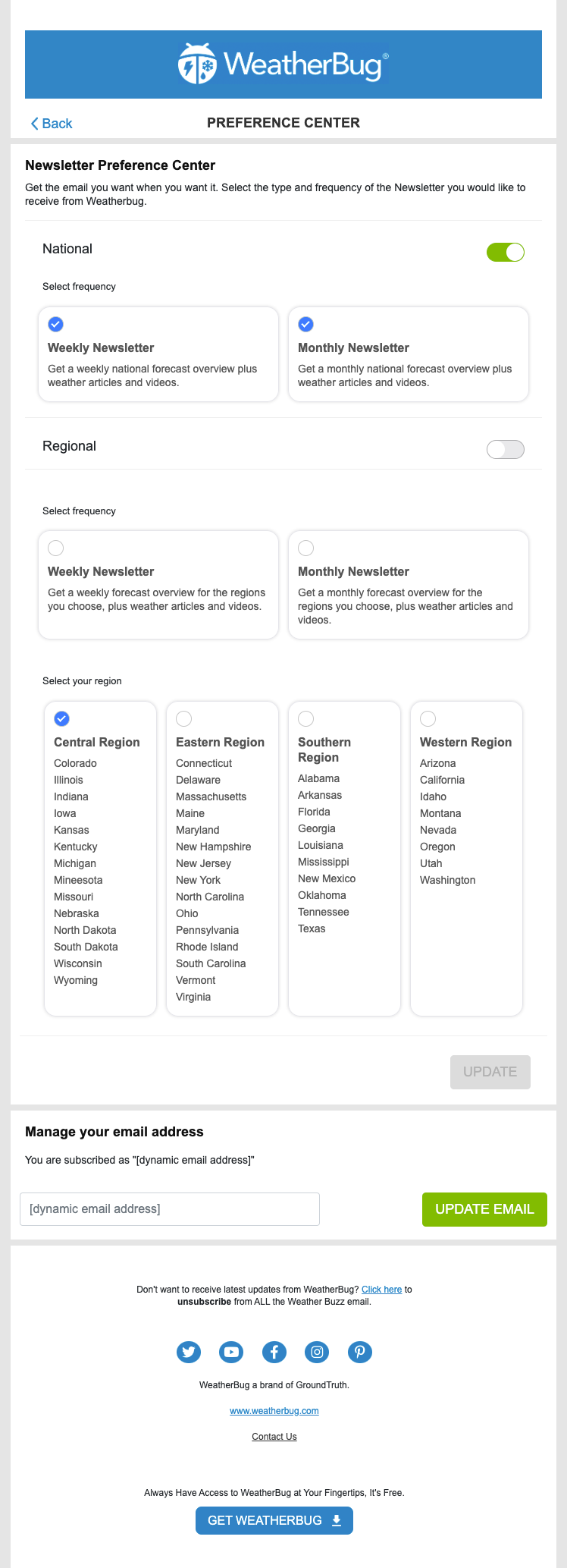Open WeatherBug's Facebook page
The height and width of the screenshot is (1568, 567).
[274, 1352]
